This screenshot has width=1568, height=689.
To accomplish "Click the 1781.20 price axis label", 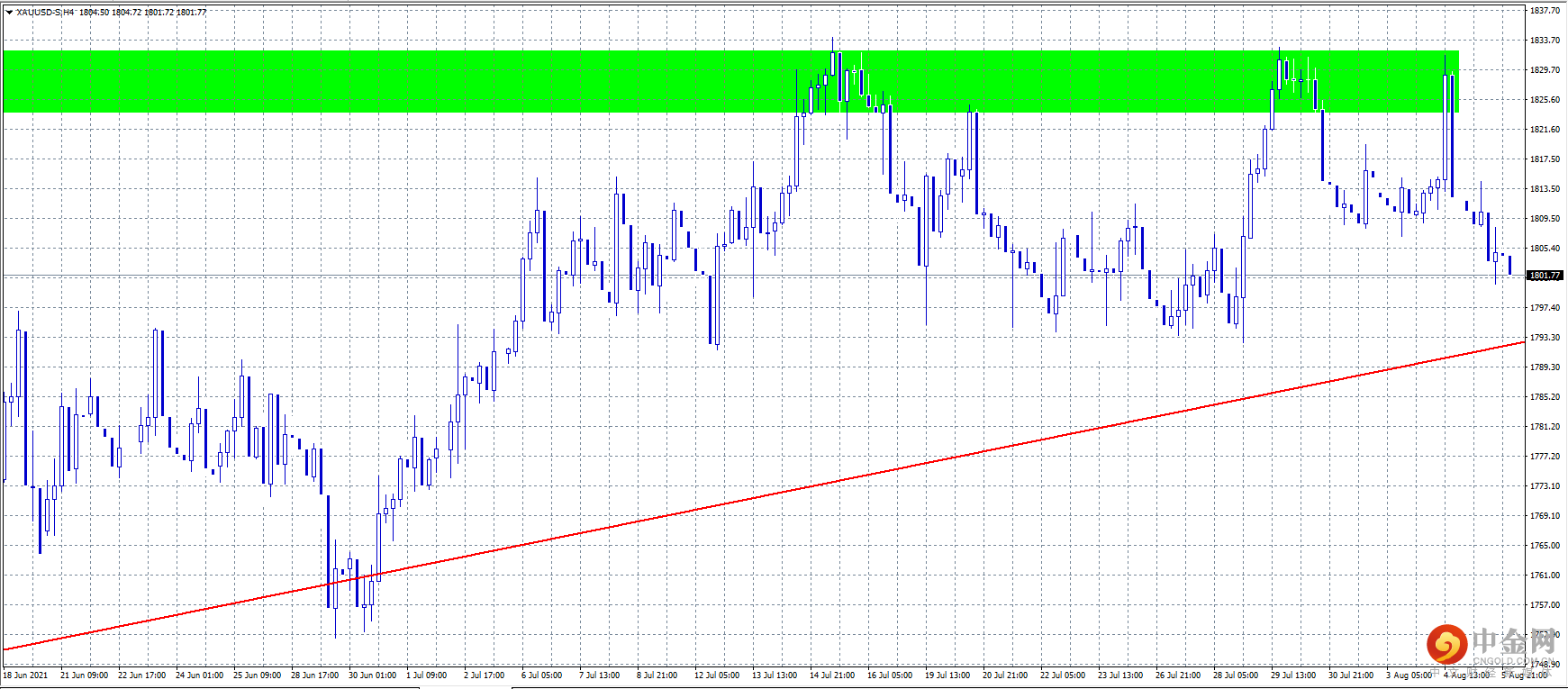I will 1545,427.
